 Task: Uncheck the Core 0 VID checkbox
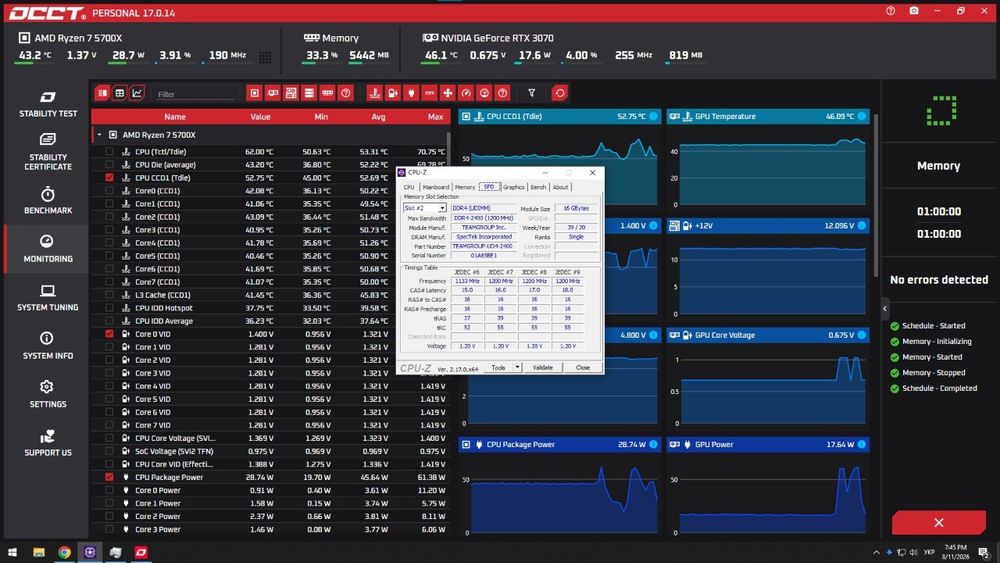pyautogui.click(x=109, y=334)
